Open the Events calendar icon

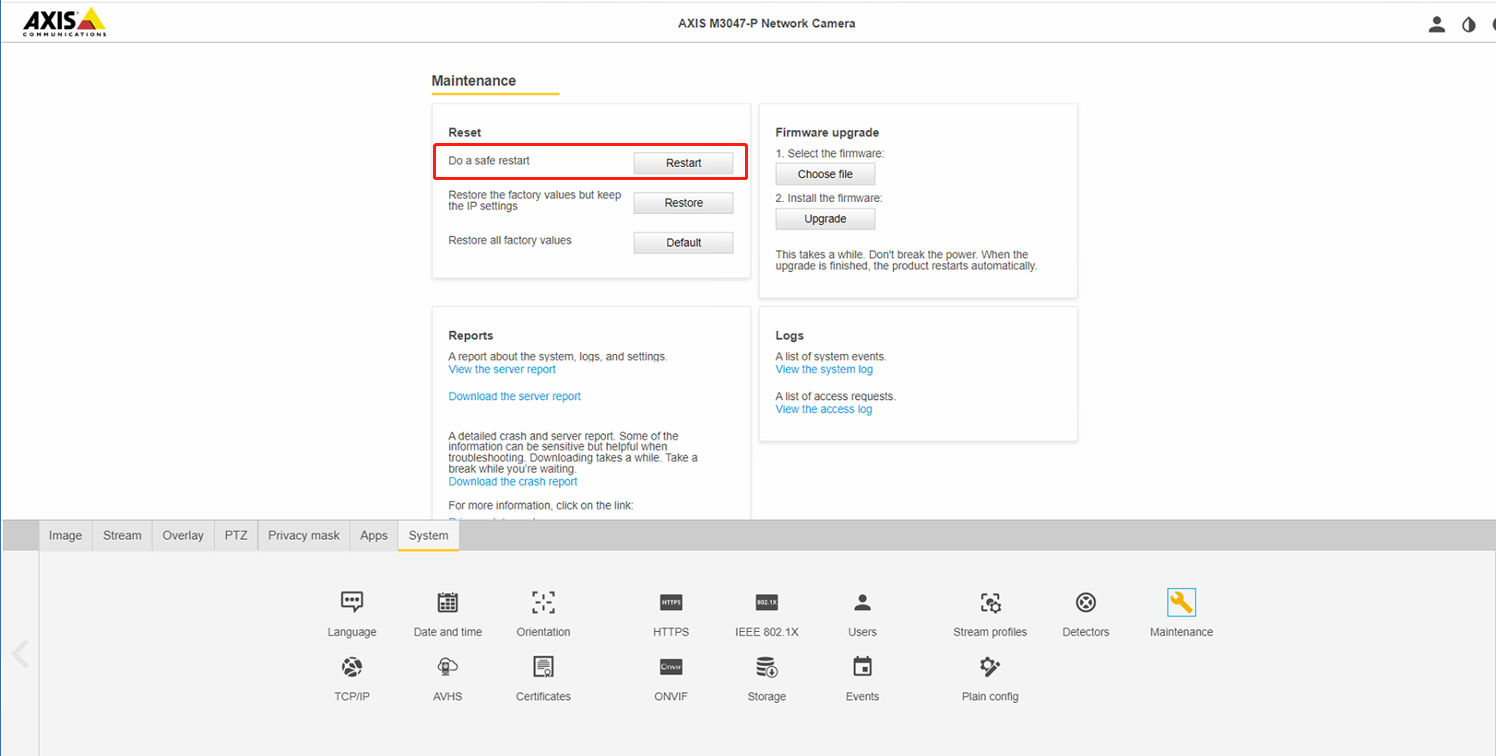tap(862, 667)
